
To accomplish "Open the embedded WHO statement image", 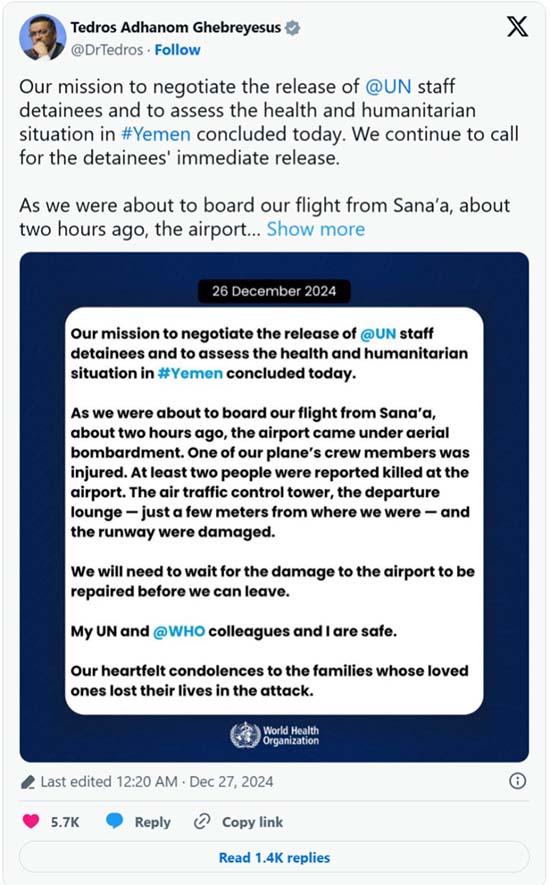I will click(x=274, y=507).
